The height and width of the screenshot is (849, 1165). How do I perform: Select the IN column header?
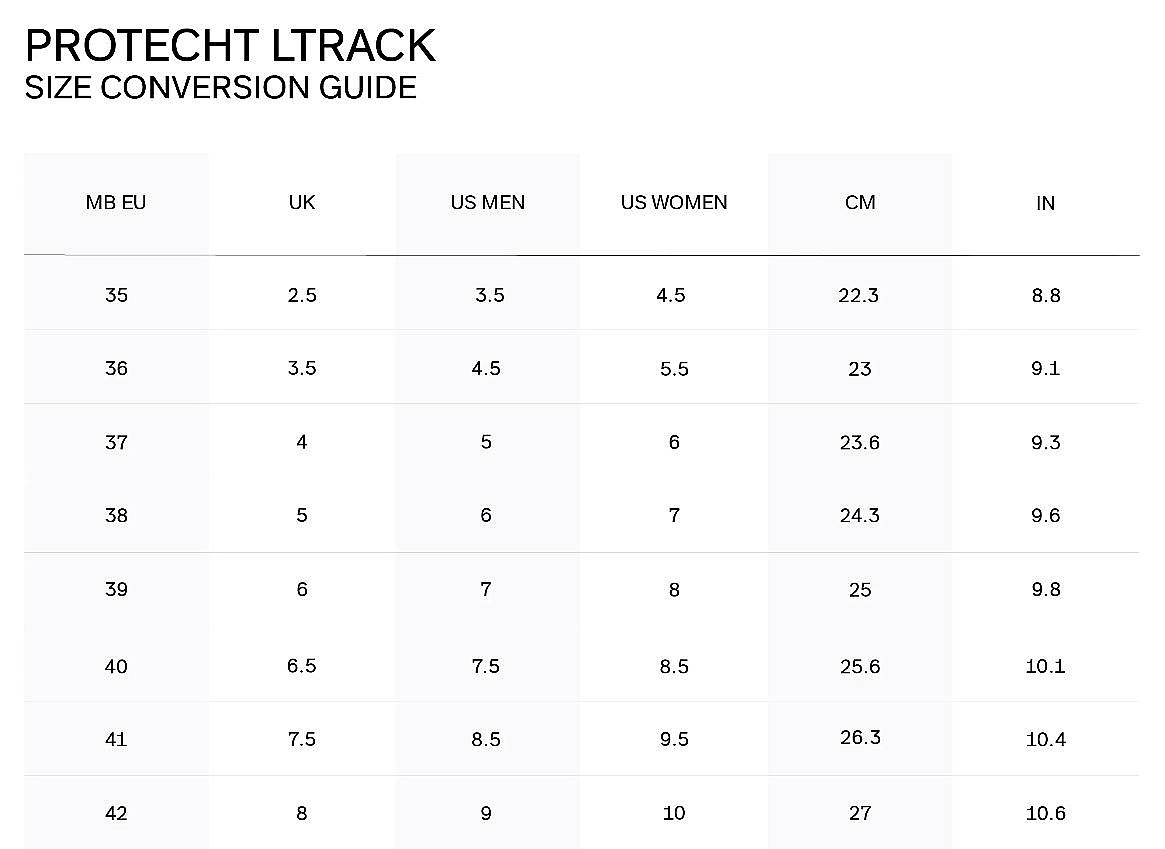1045,203
